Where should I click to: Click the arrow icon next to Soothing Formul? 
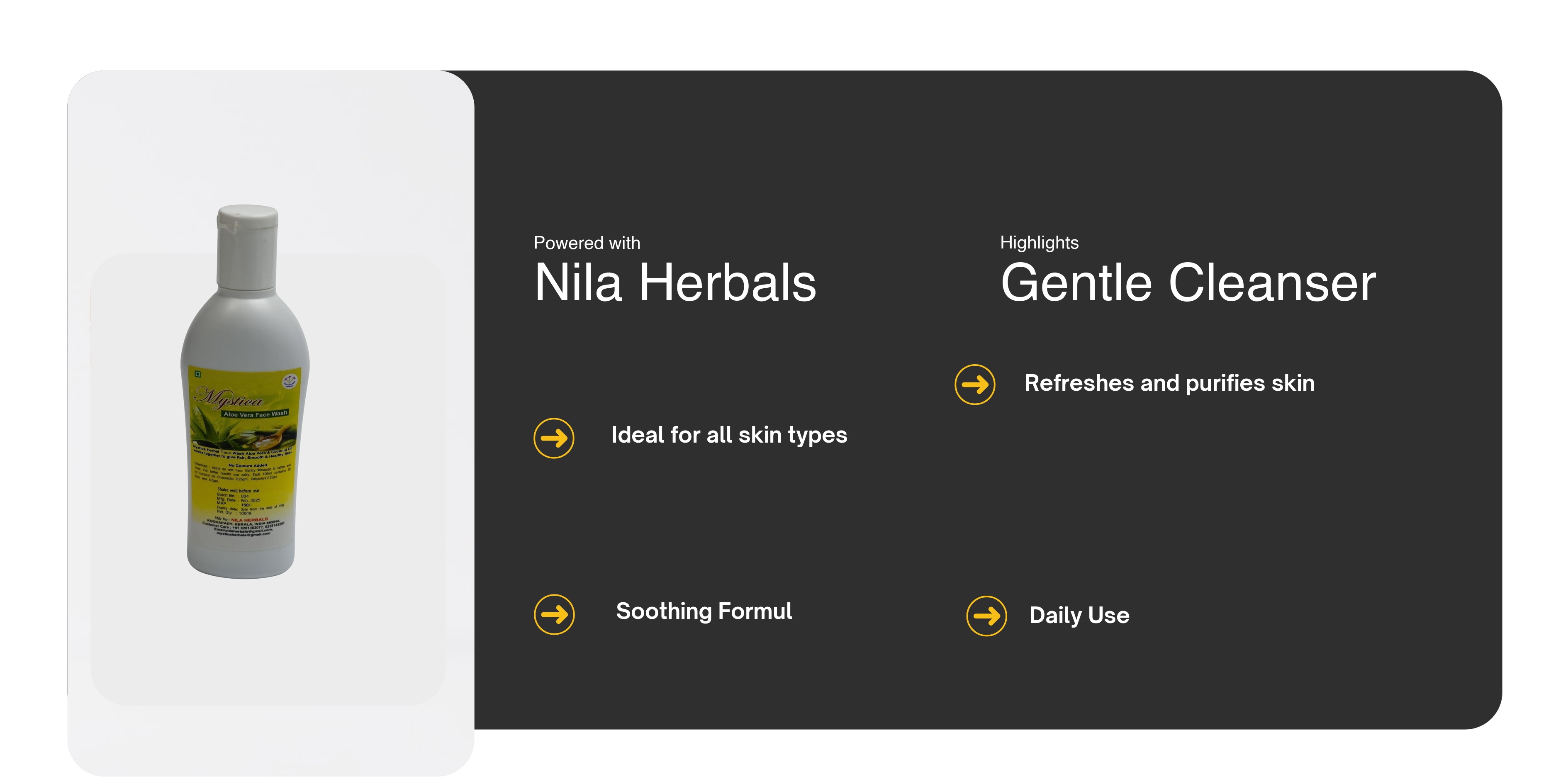[x=554, y=614]
